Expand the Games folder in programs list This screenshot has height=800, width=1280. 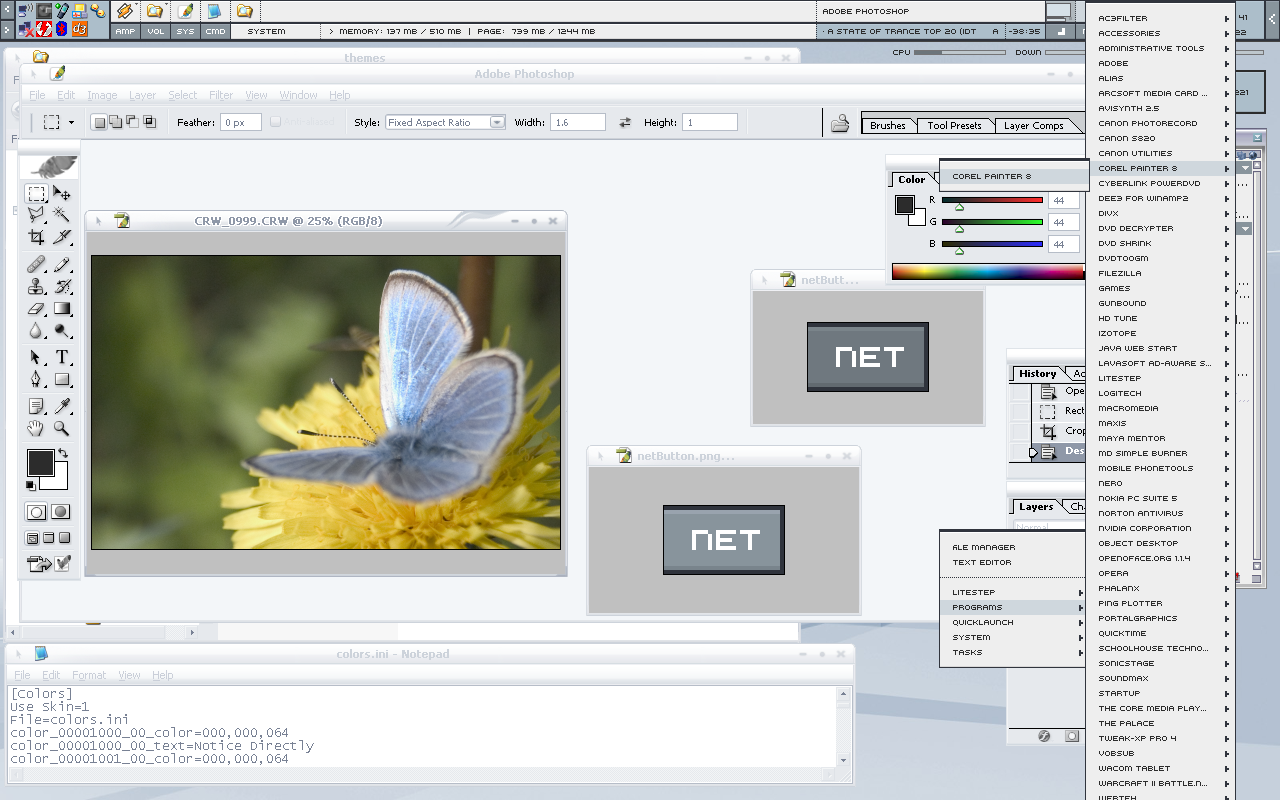pyautogui.click(x=1161, y=288)
